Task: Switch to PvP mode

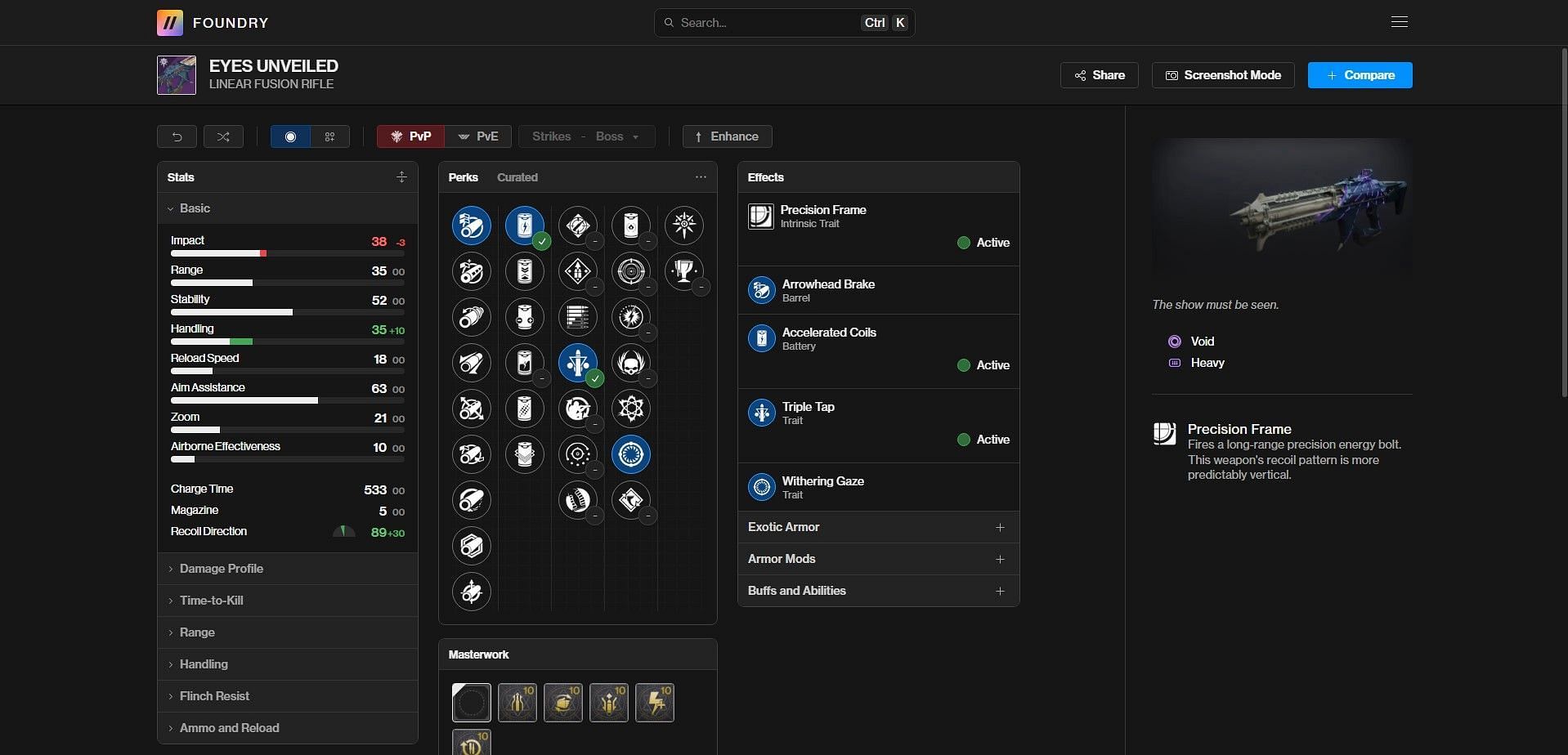Action: 410,136
